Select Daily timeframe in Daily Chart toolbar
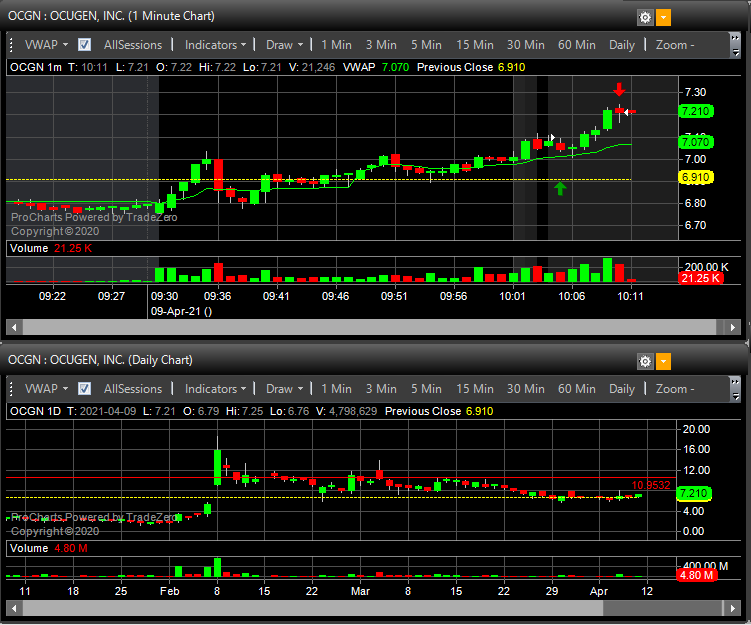This screenshot has height=625, width=751. 622,388
